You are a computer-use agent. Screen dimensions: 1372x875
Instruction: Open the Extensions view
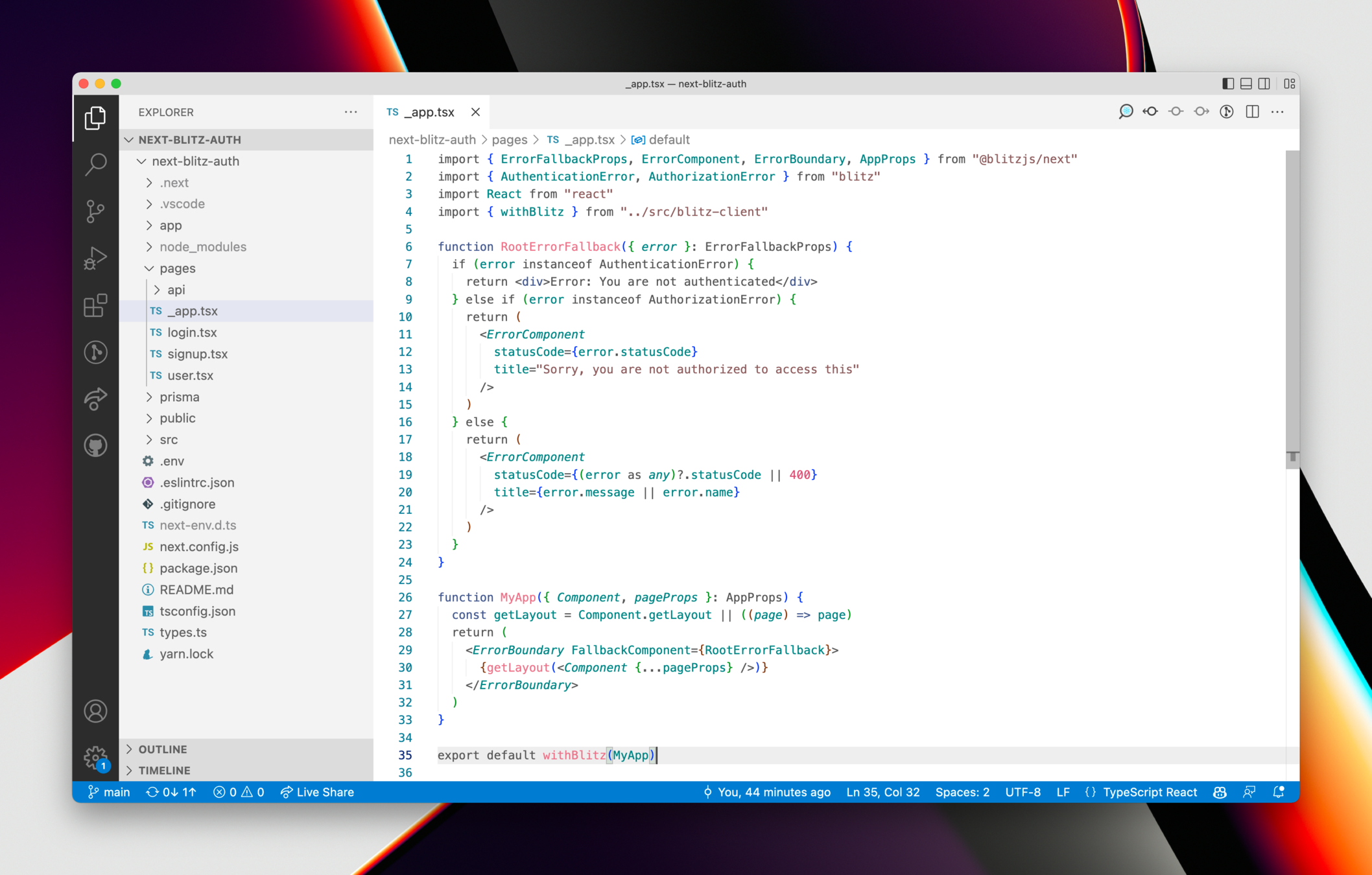(95, 305)
